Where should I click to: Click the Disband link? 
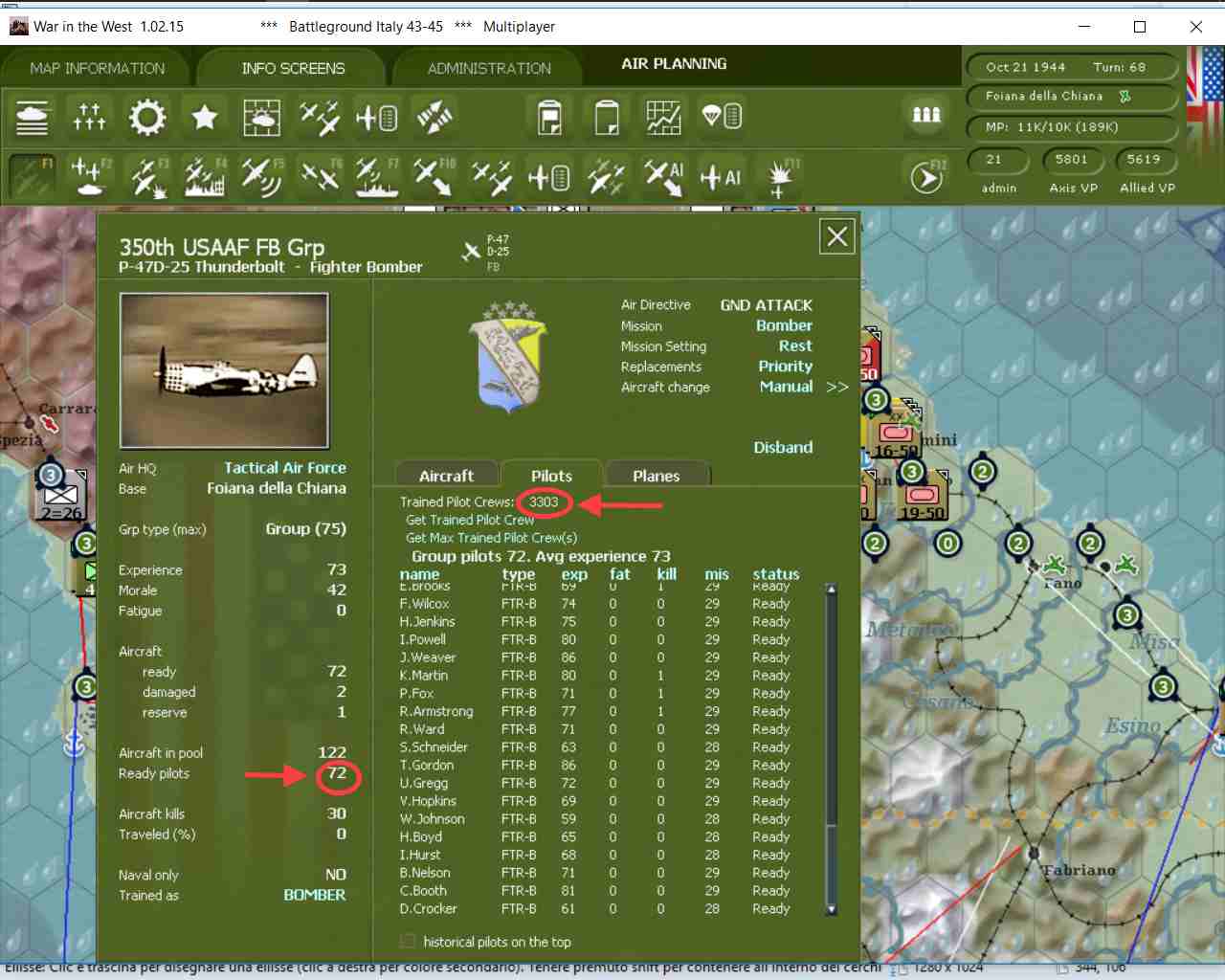coord(783,447)
